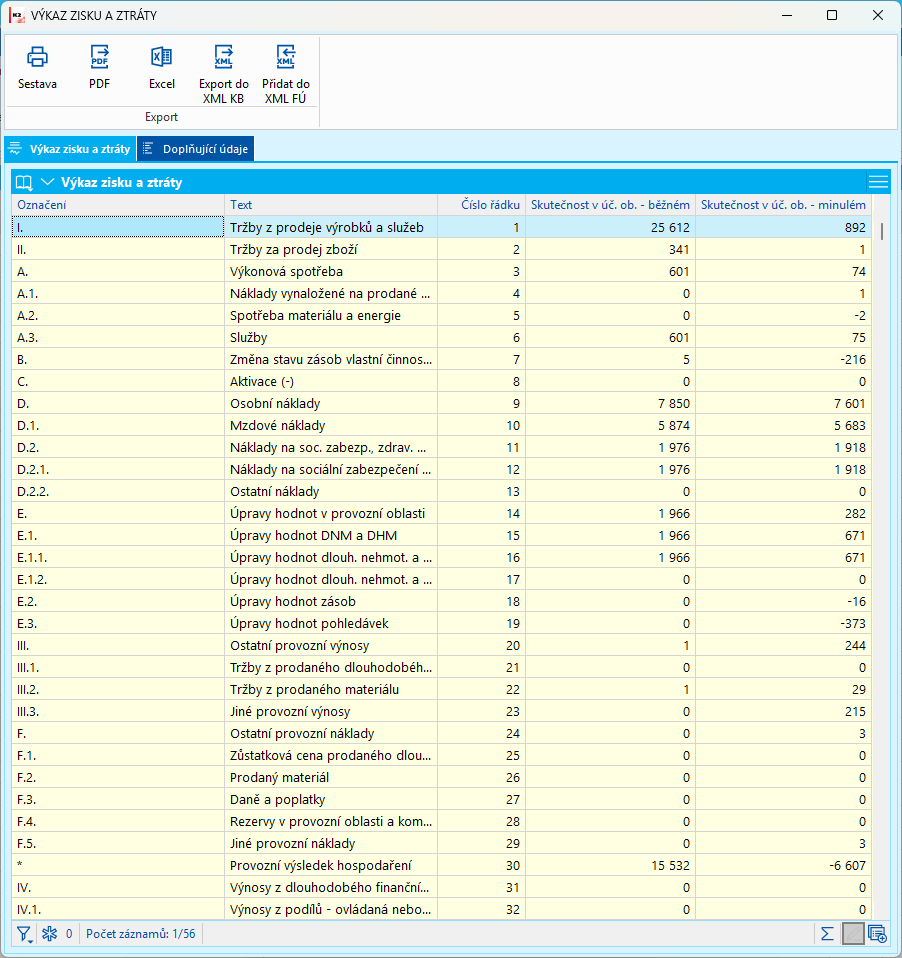Open the book icon in grid header
The width and height of the screenshot is (902, 958).
coord(24,182)
